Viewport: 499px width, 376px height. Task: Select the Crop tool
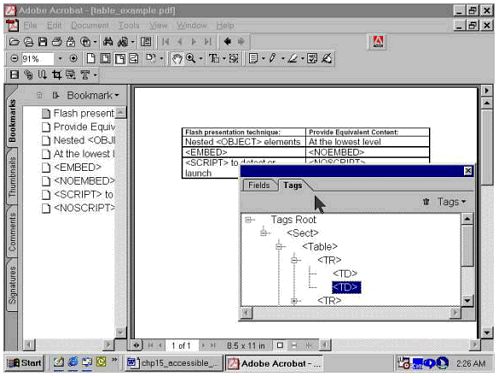coord(56,75)
